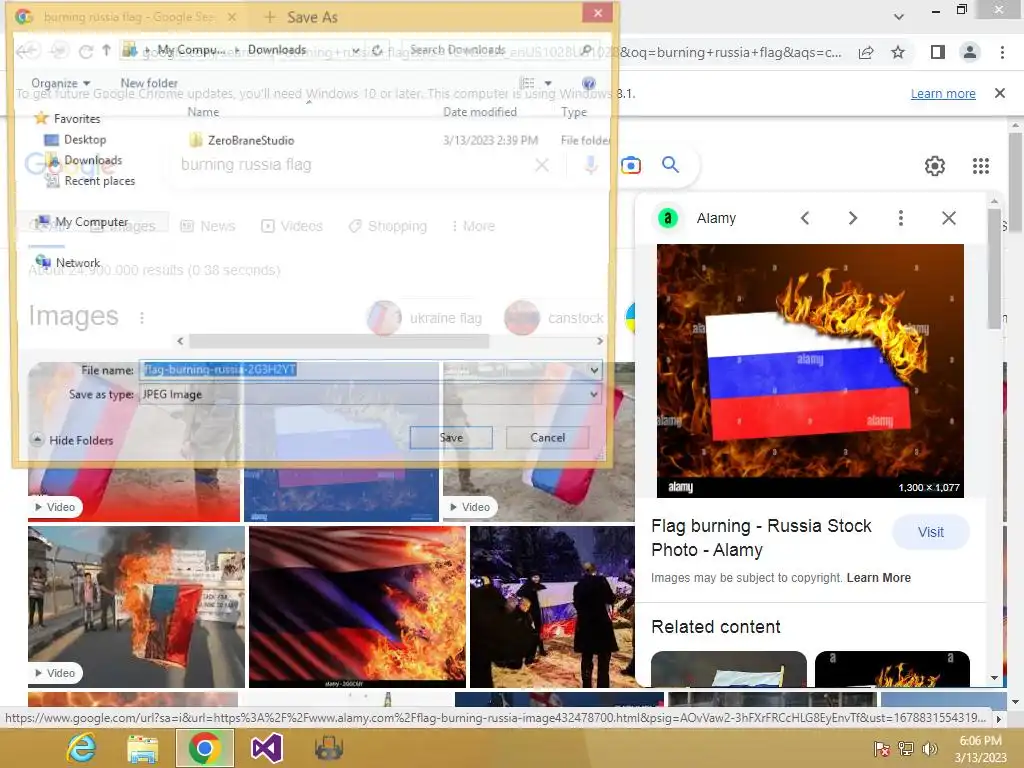Click the Up one level arrow in dialog
This screenshot has width=1024, height=768.
pos(106,50)
